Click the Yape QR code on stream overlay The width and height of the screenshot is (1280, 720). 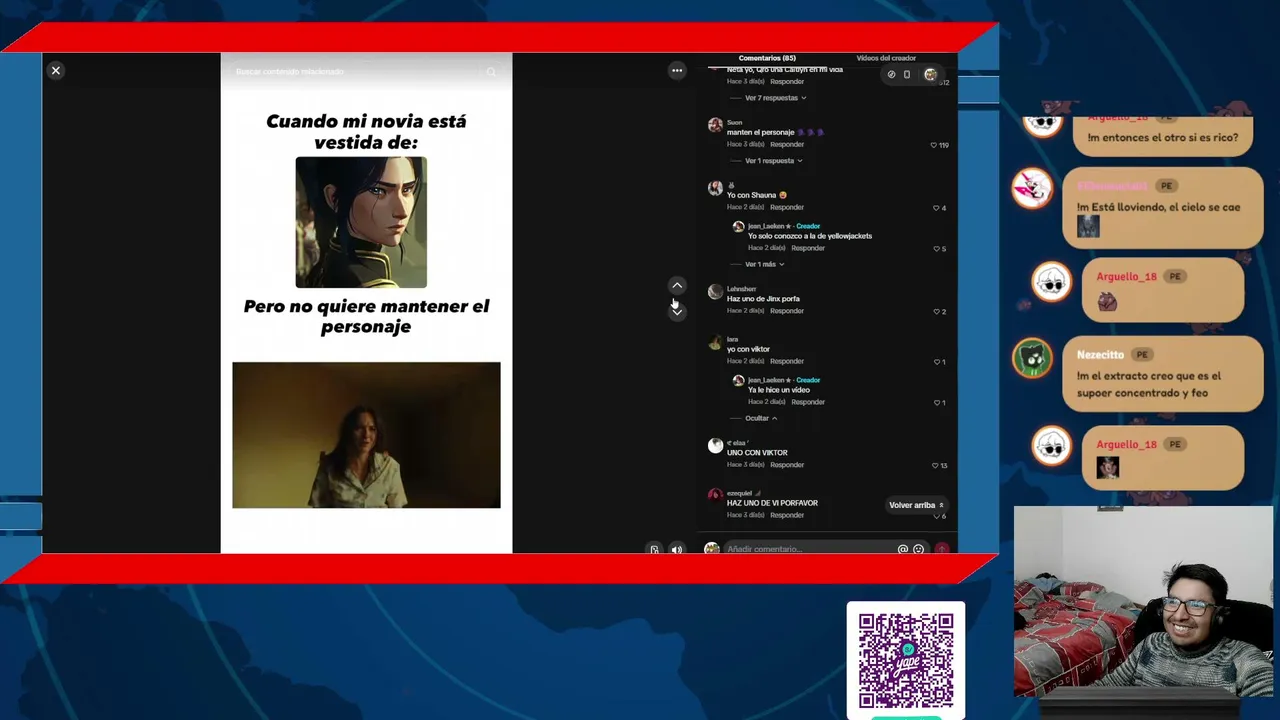(906, 661)
